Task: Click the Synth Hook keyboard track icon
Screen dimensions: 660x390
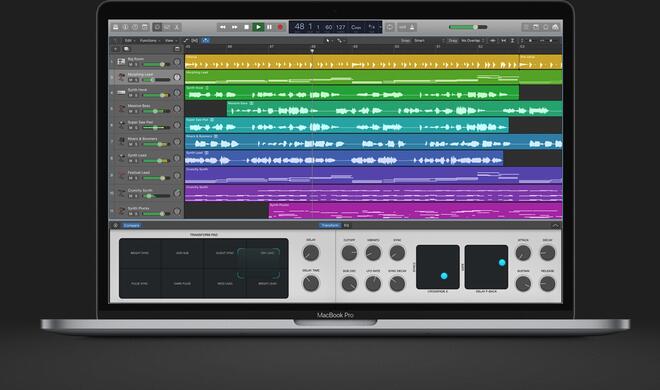Action: [x=121, y=93]
